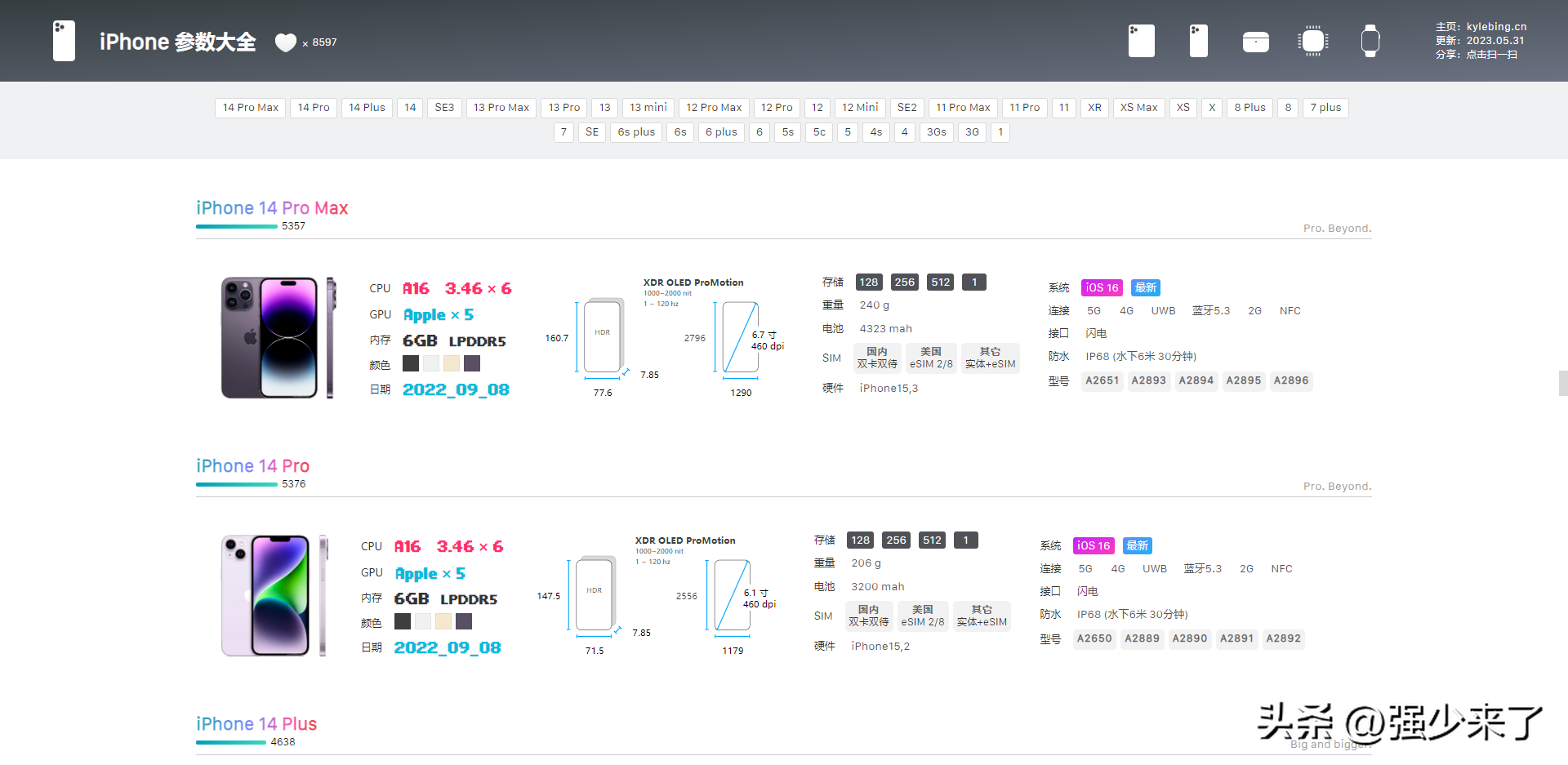Click model number A2650
The image size is (1568, 765).
pyautogui.click(x=1094, y=639)
